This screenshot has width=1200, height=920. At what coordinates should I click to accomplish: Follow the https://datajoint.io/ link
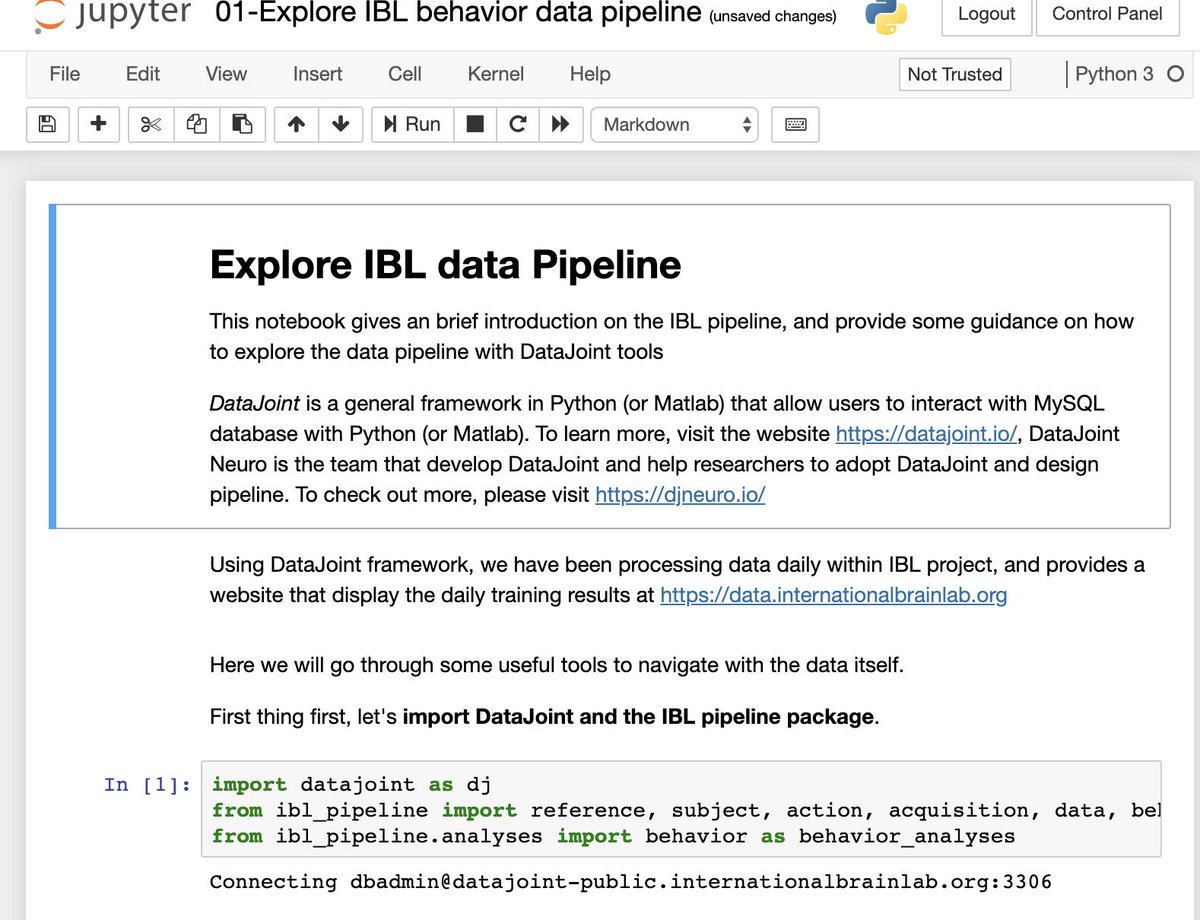[x=926, y=434]
